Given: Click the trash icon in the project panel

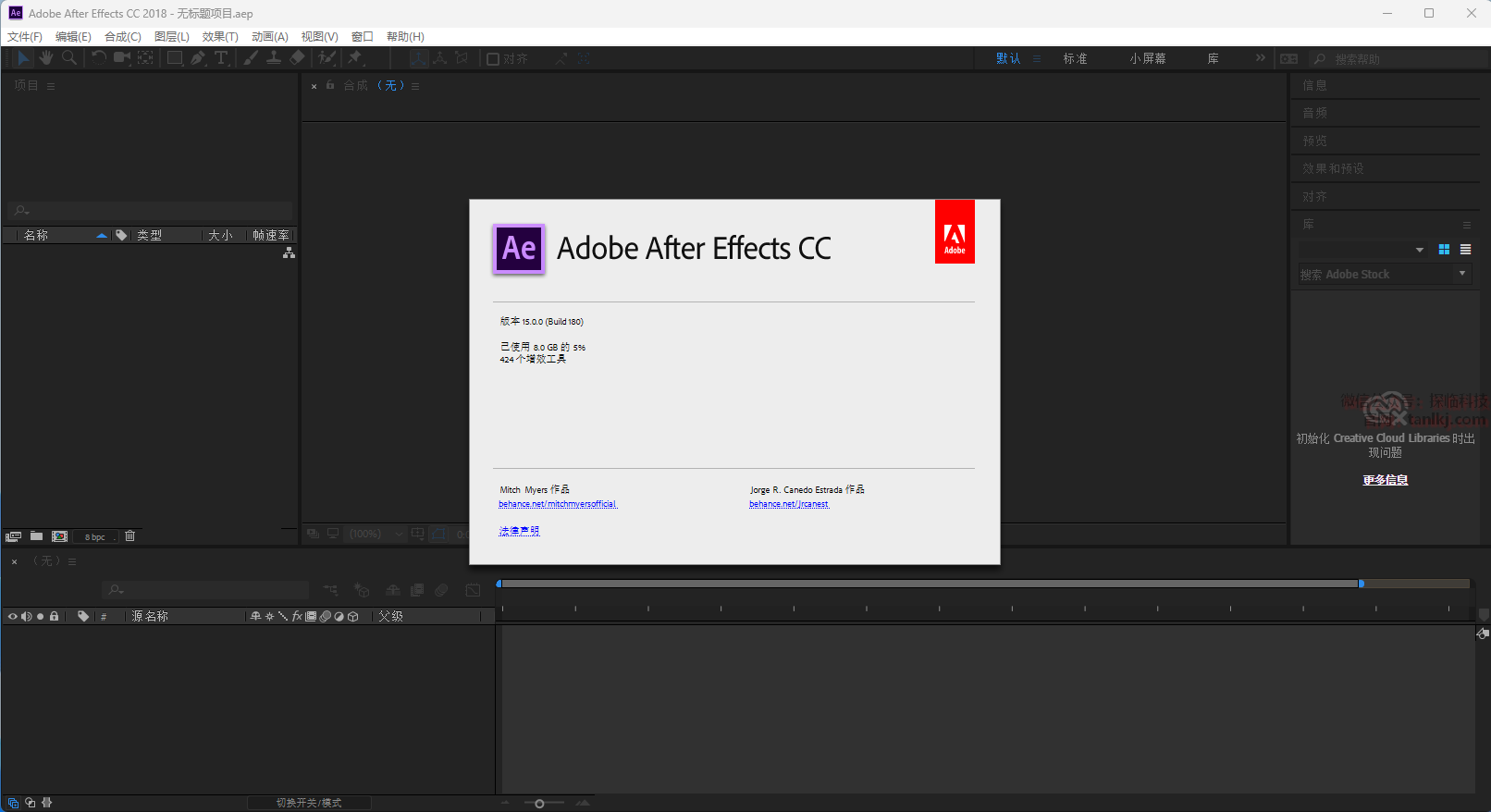Looking at the screenshot, I should pos(130,536).
